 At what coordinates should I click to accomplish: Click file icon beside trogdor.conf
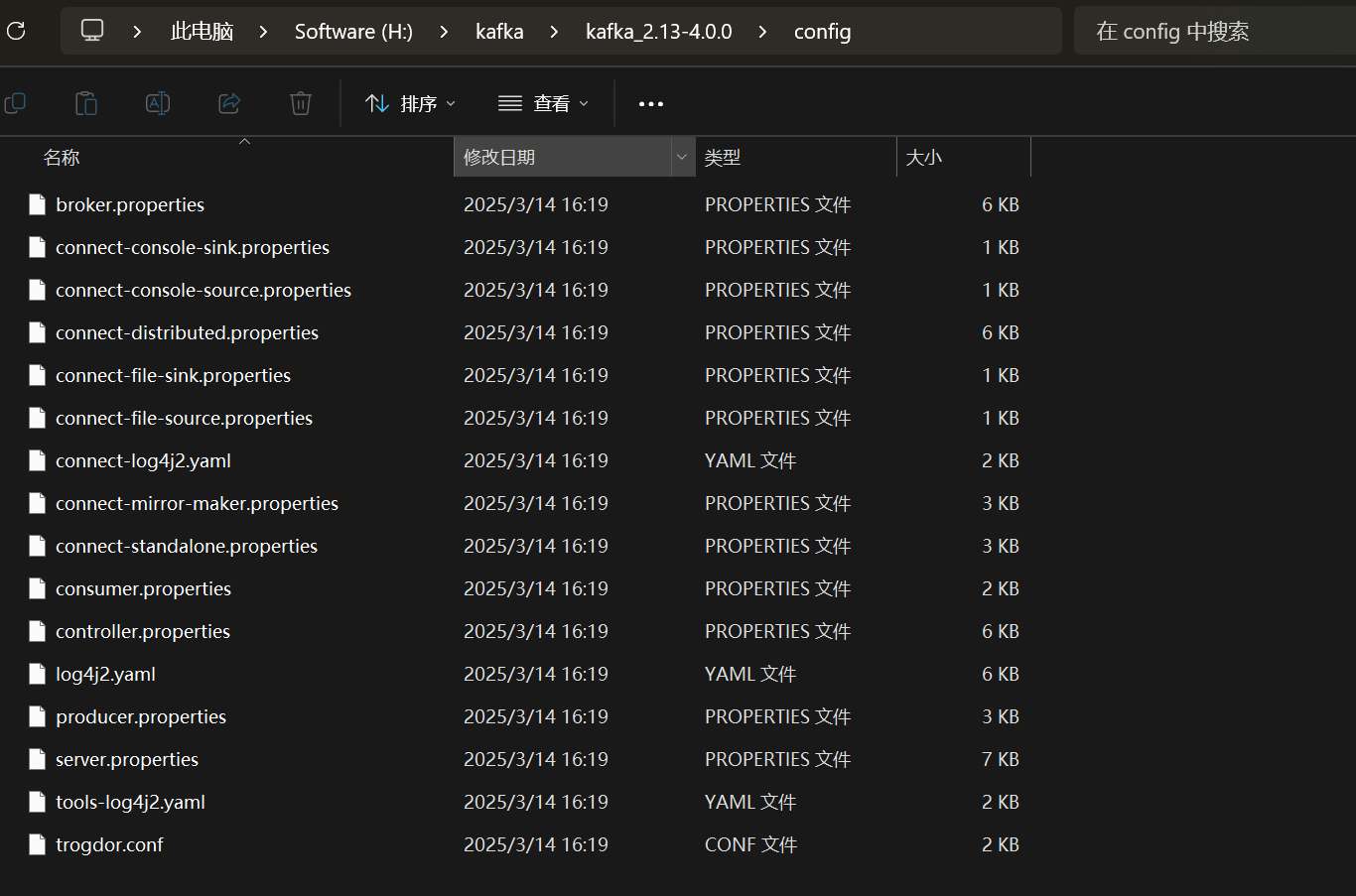38,844
